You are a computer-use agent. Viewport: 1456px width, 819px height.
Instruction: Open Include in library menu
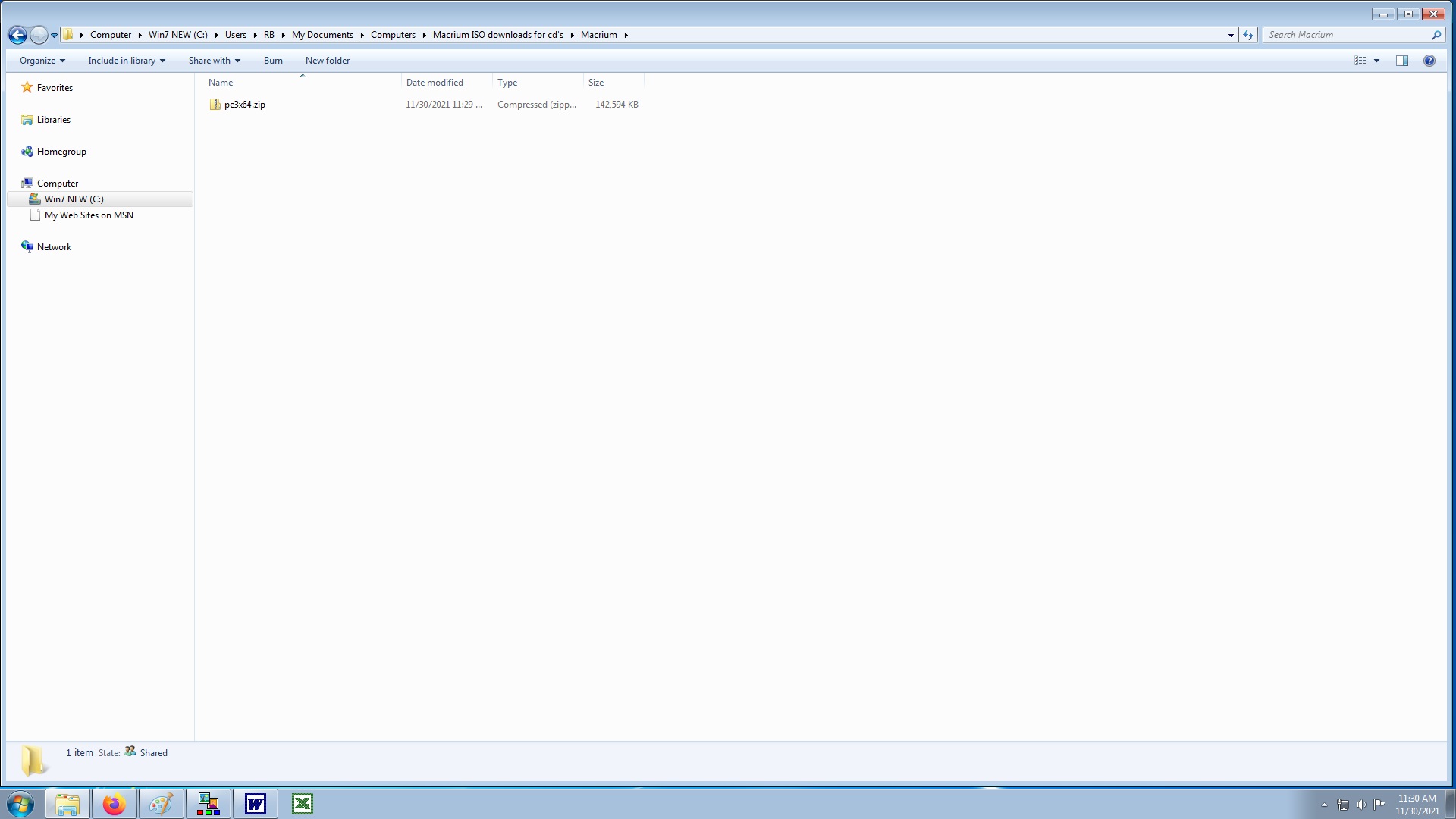[126, 61]
